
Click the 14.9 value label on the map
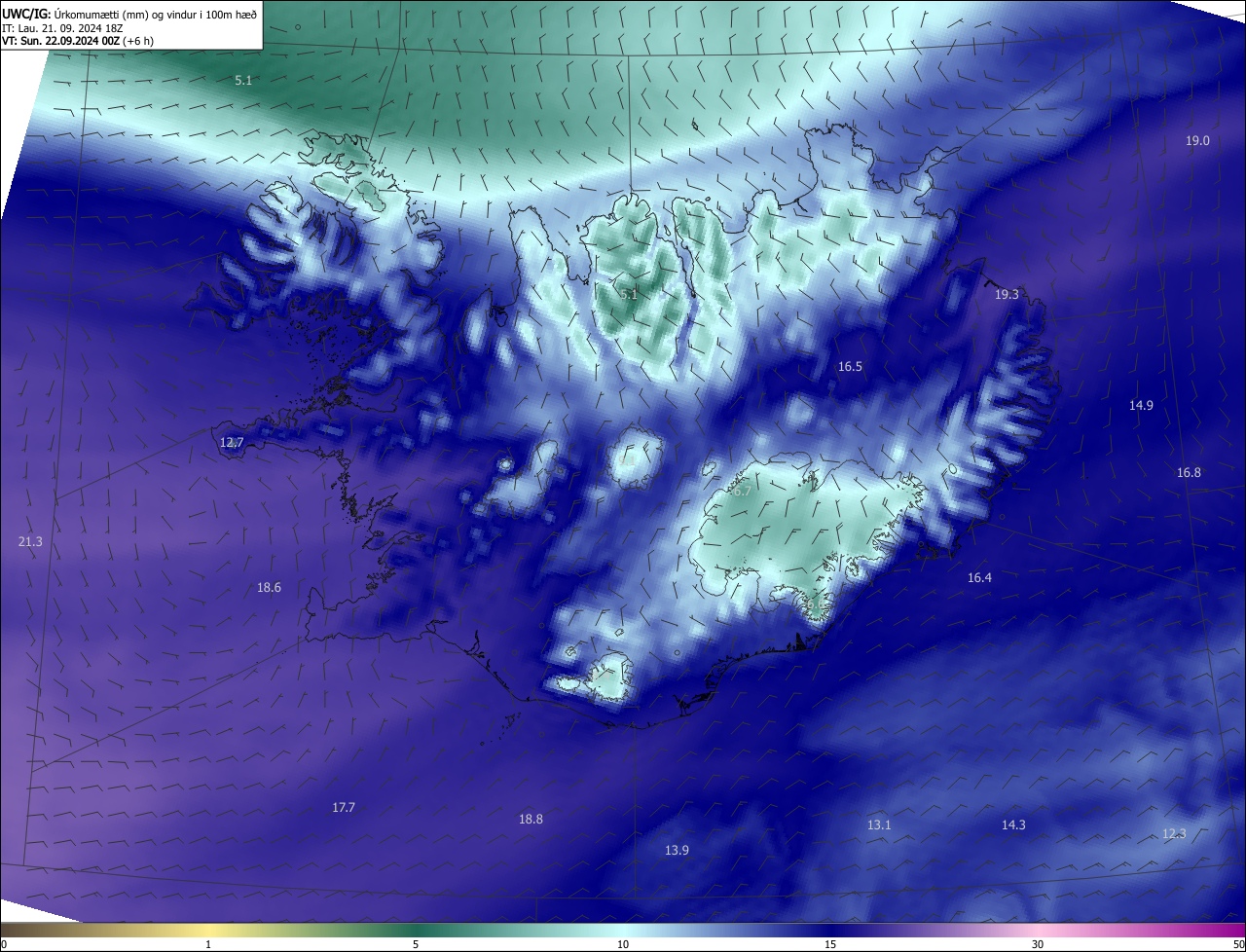1141,406
